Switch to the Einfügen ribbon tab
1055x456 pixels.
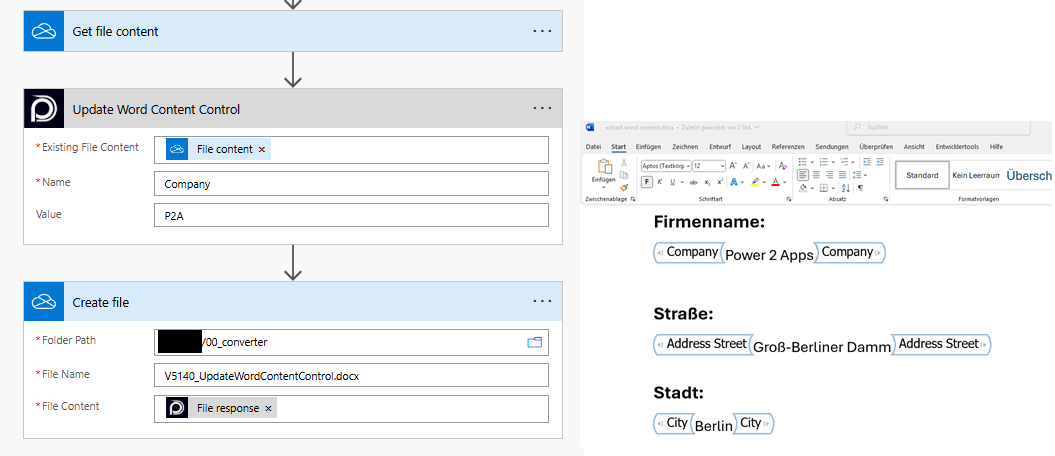click(x=648, y=147)
